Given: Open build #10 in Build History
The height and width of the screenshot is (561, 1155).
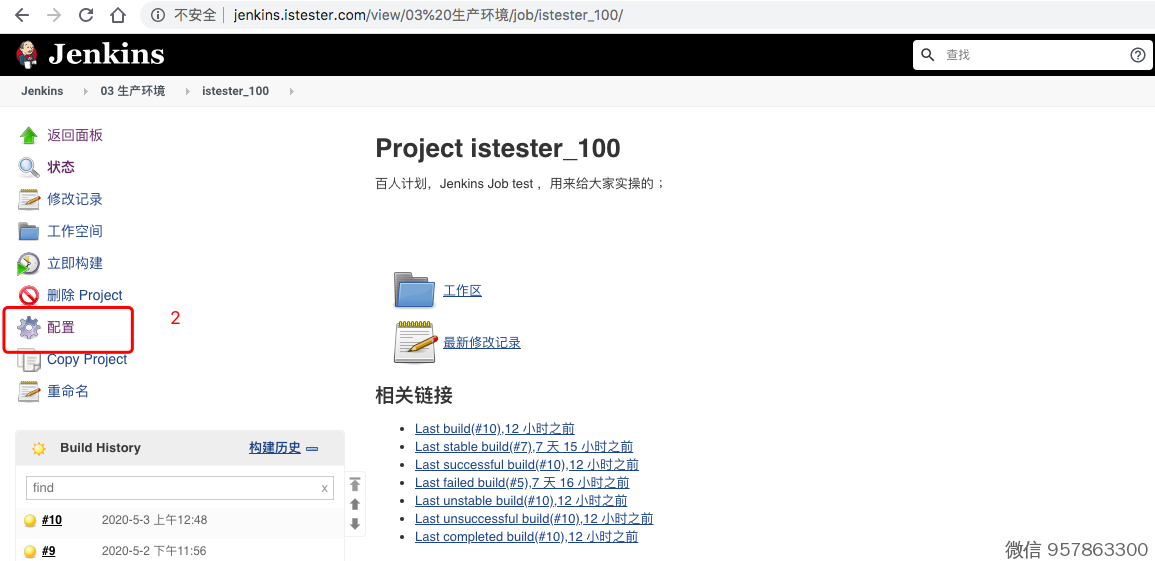Looking at the screenshot, I should pos(52,520).
